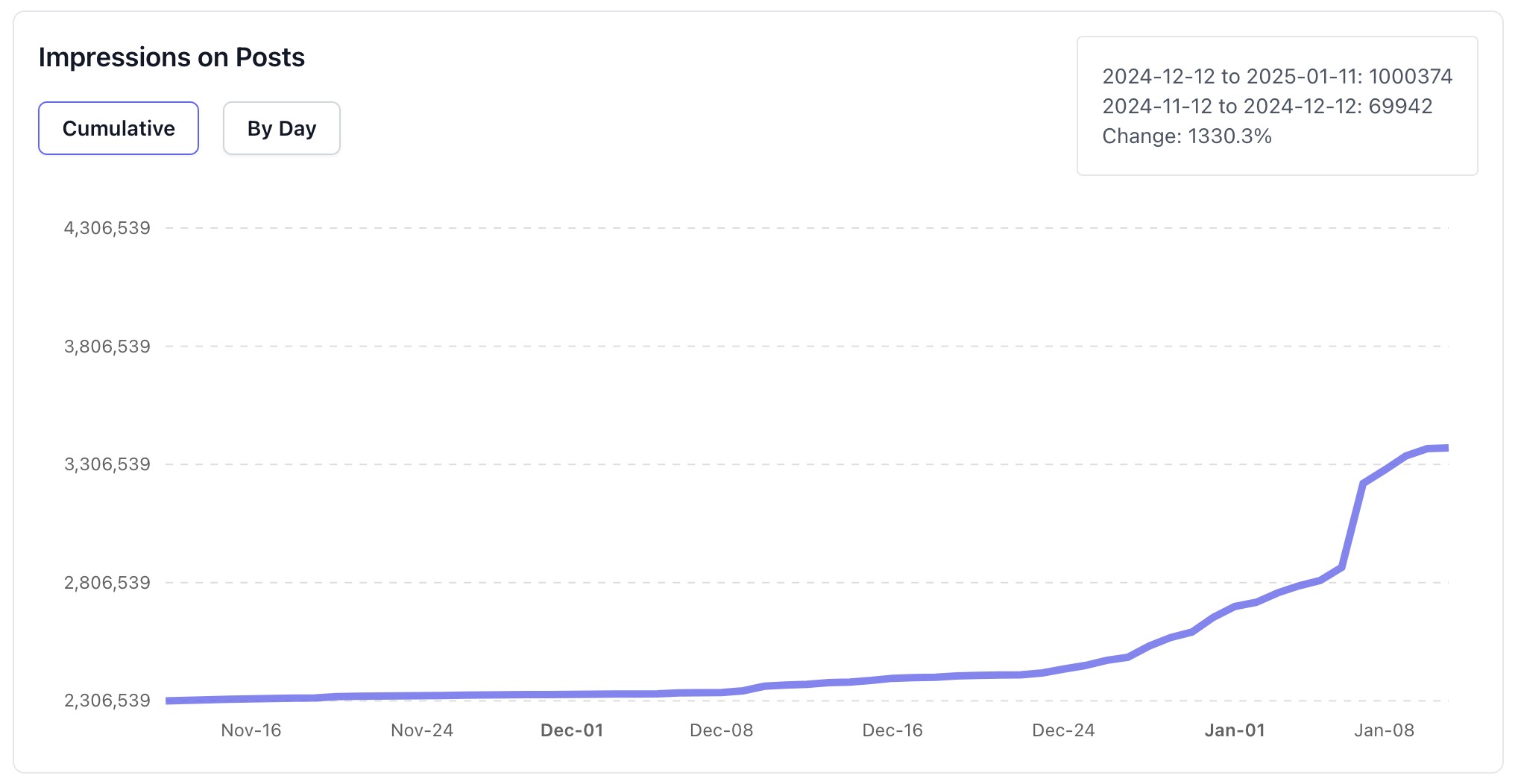Select the Cumulative view button

(119, 128)
